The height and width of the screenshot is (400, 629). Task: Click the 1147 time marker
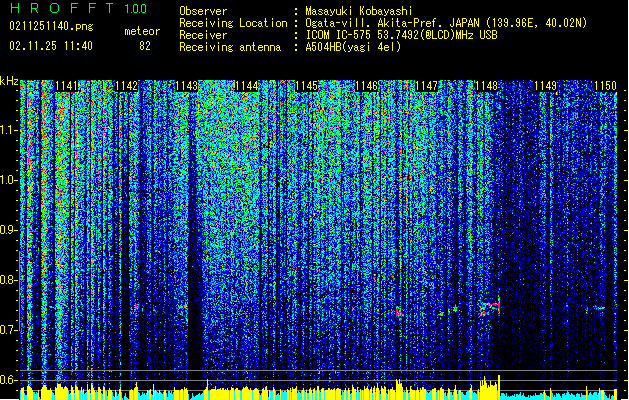pyautogui.click(x=426, y=86)
